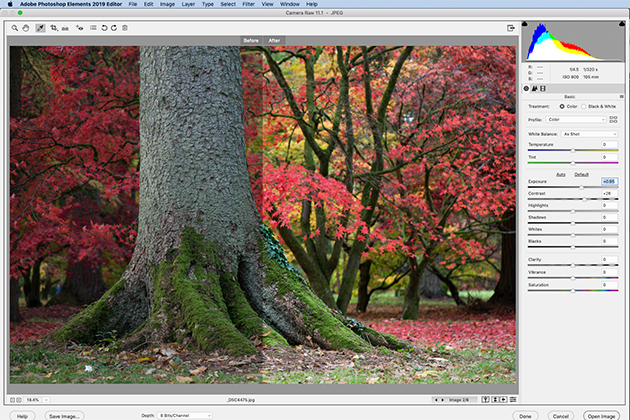Toggle highlight clipping warning on histogram
Screen dimensions: 630x420
pyautogui.click(x=622, y=24)
